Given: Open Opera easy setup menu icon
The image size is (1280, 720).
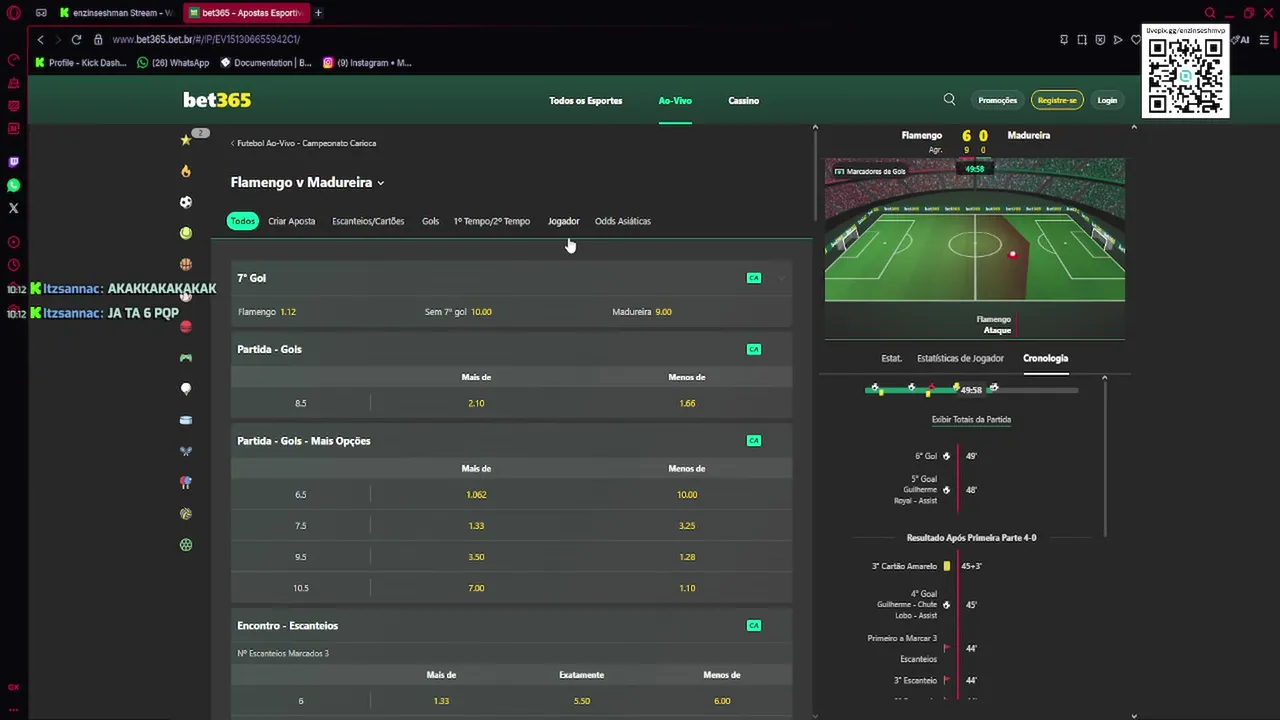Looking at the screenshot, I should coord(1264,40).
